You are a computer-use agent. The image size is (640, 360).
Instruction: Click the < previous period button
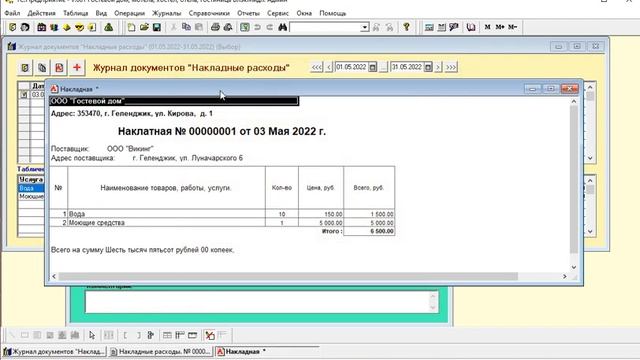(x=329, y=67)
